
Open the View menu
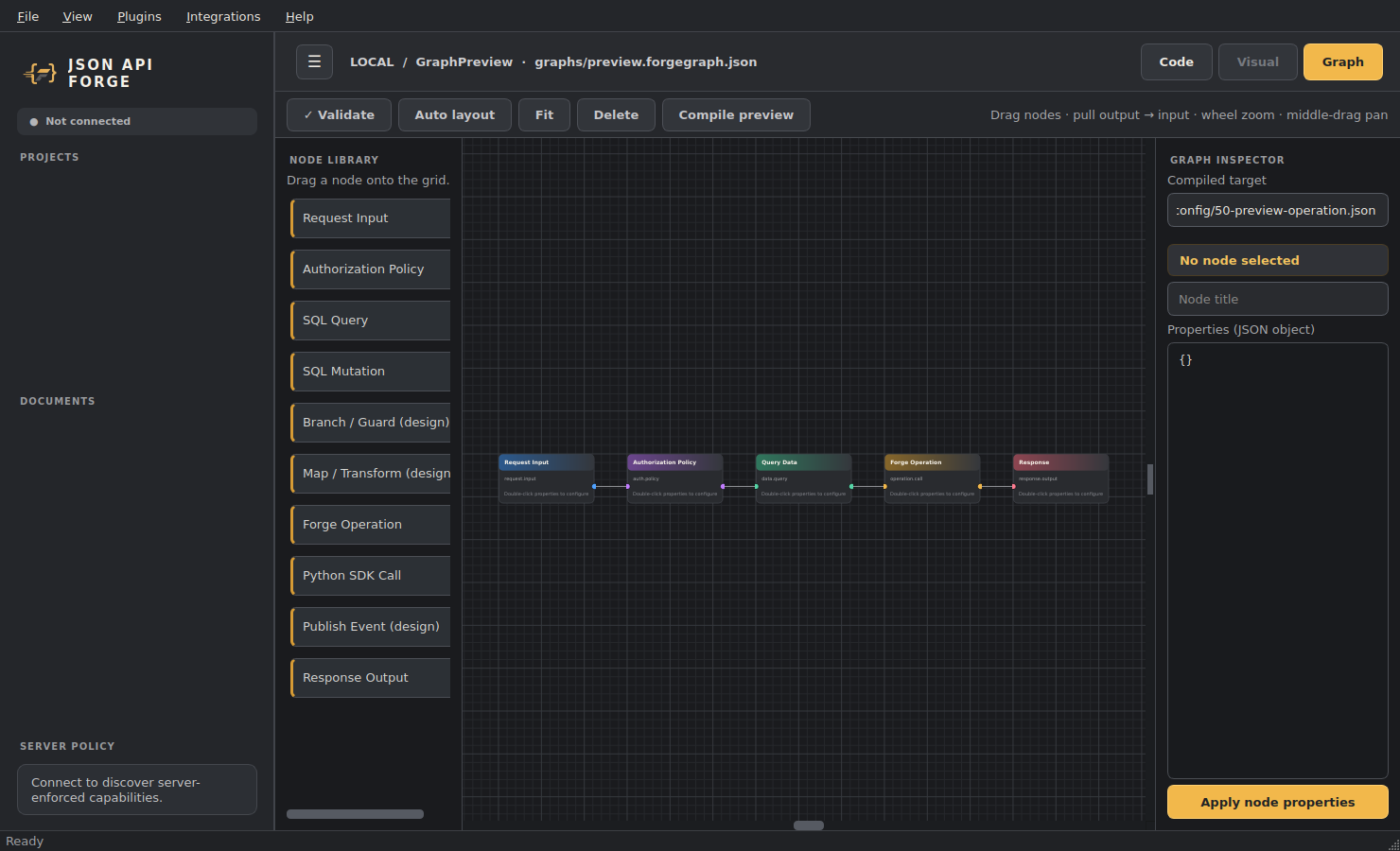(78, 16)
